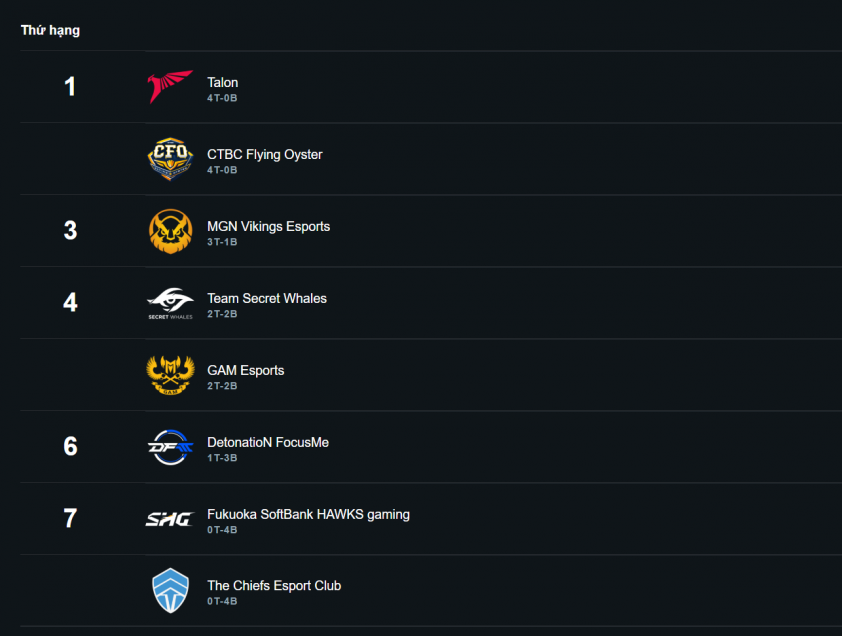Click GAM Esports team name
Viewport: 842px width, 636px height.
coord(245,370)
